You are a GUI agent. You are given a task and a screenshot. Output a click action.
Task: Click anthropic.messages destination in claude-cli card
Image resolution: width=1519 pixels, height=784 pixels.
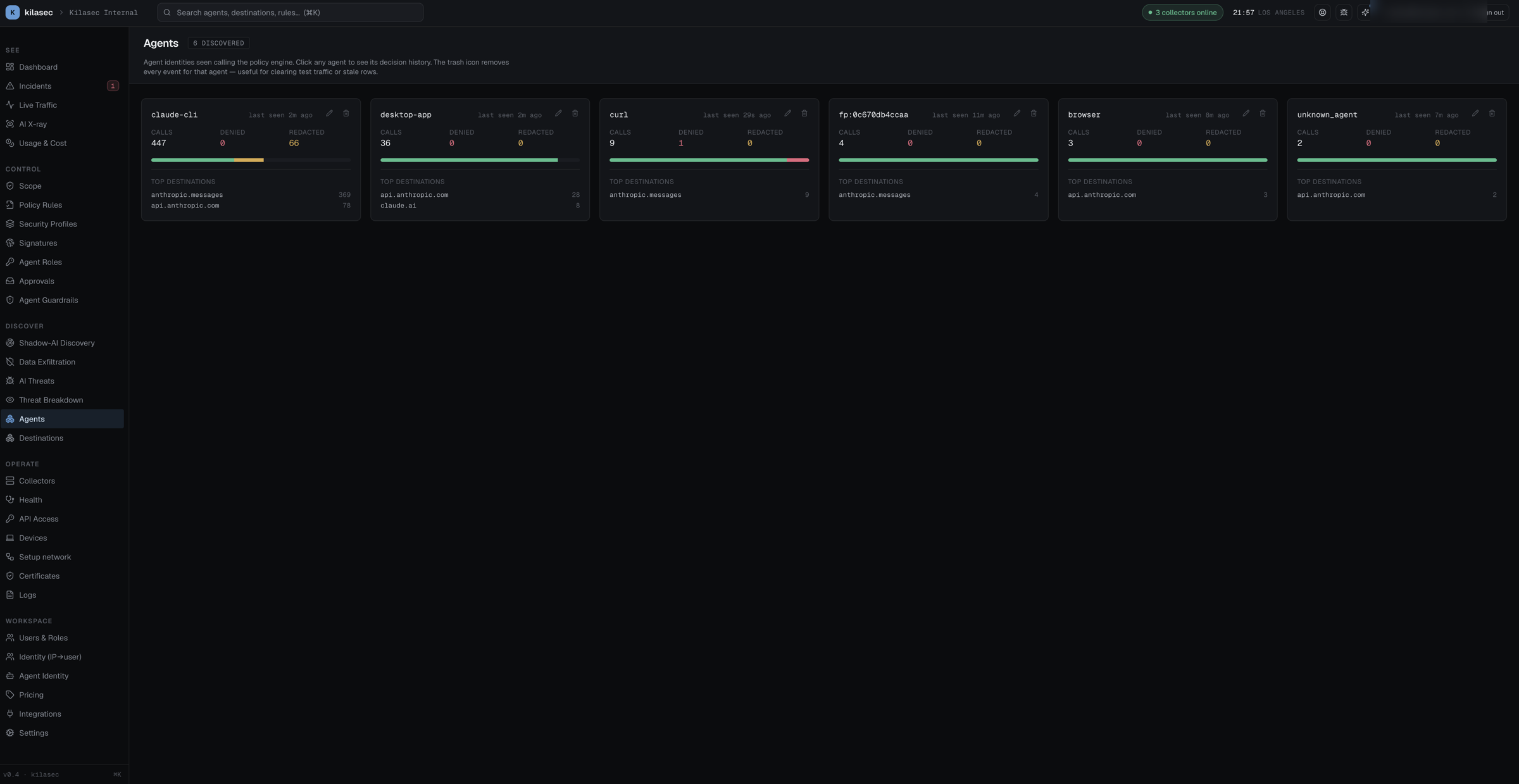pyautogui.click(x=187, y=195)
